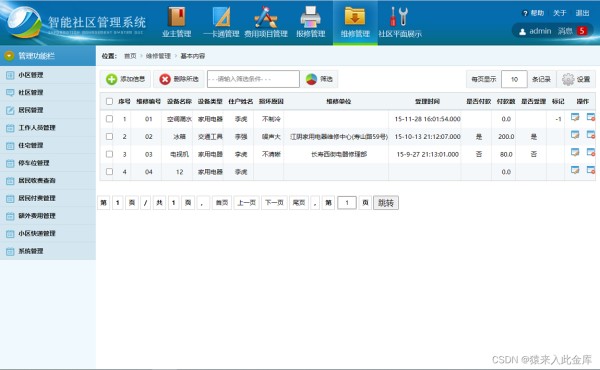600x370 pixels.
Task: Open 报修管理 printer icon
Action: pyautogui.click(x=310, y=18)
